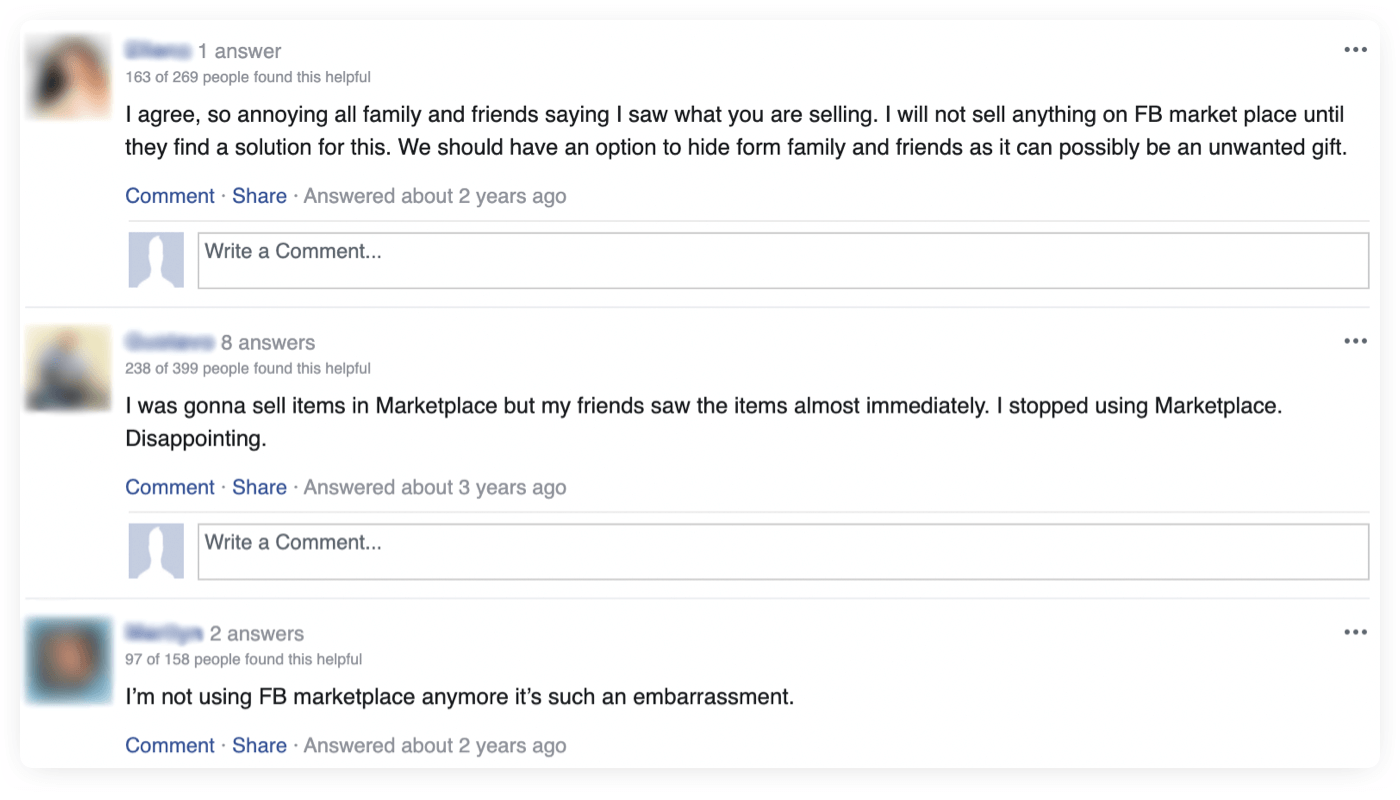Click the first answerer's profile picture
The width and height of the screenshot is (1400, 800).
coord(67,75)
